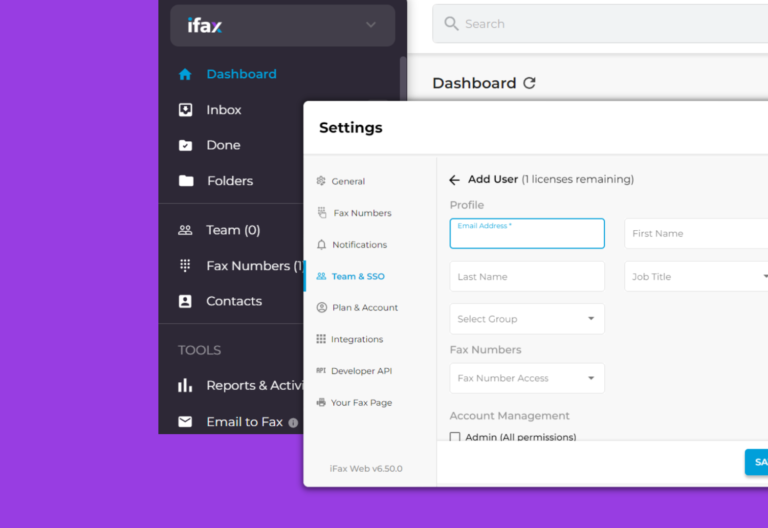Tick the Admin (All permissions) checkbox
This screenshot has height=528, width=768.
(x=455, y=436)
